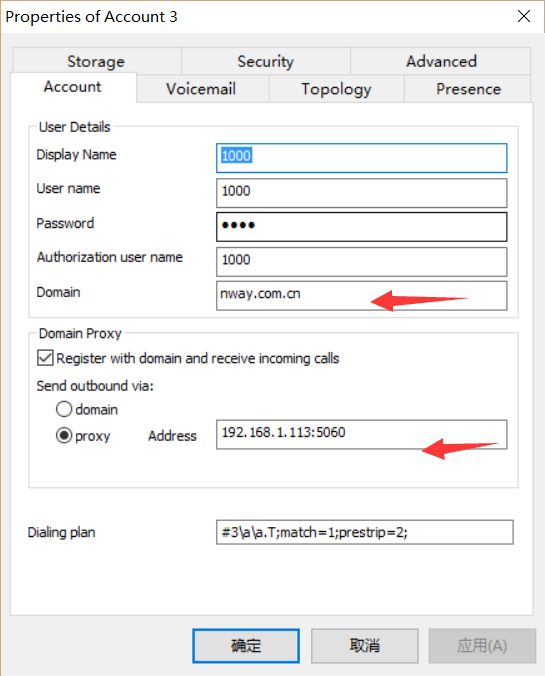The width and height of the screenshot is (545, 676).
Task: Open the Voicemail tab
Action: pos(201,89)
